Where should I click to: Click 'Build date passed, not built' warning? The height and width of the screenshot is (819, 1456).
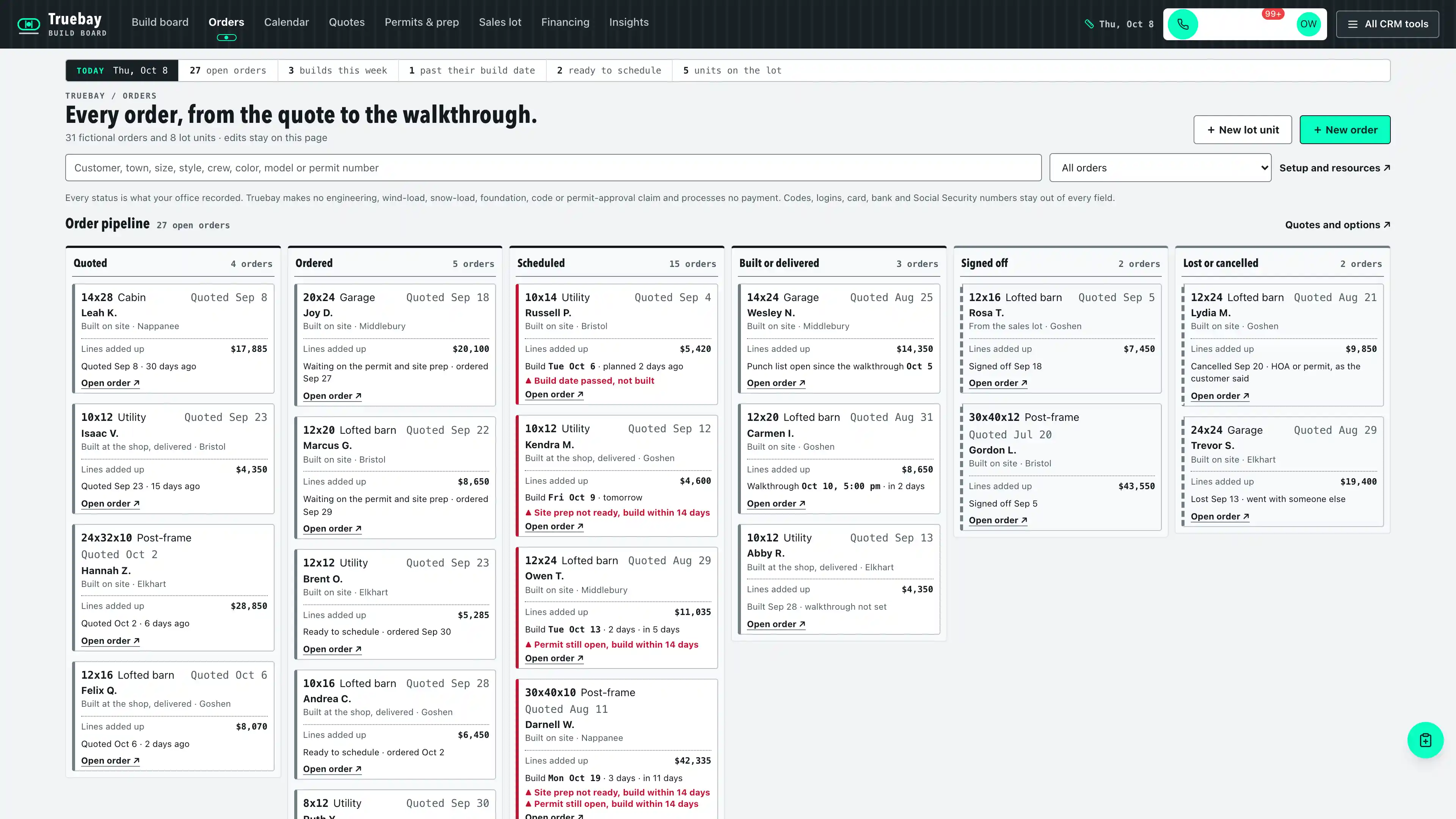coord(590,381)
